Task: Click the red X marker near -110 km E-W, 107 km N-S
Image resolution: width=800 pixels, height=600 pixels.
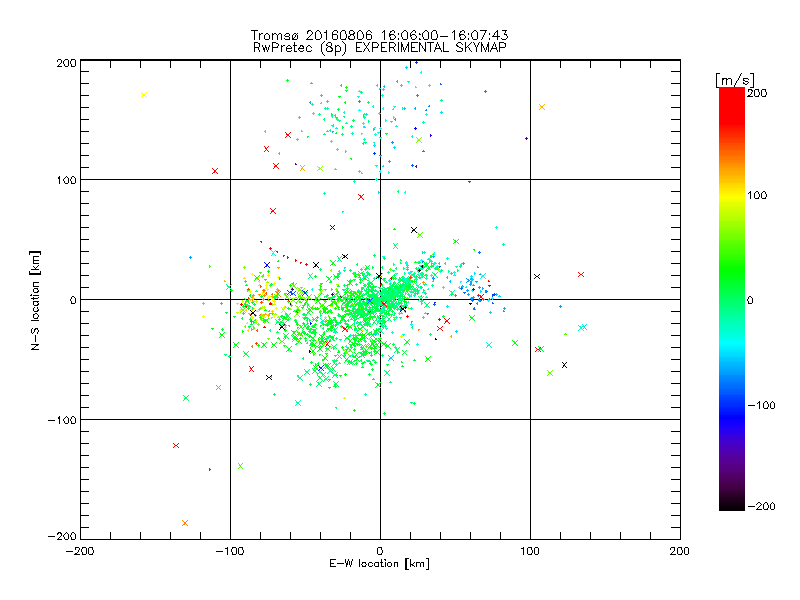Action: pyautogui.click(x=215, y=171)
